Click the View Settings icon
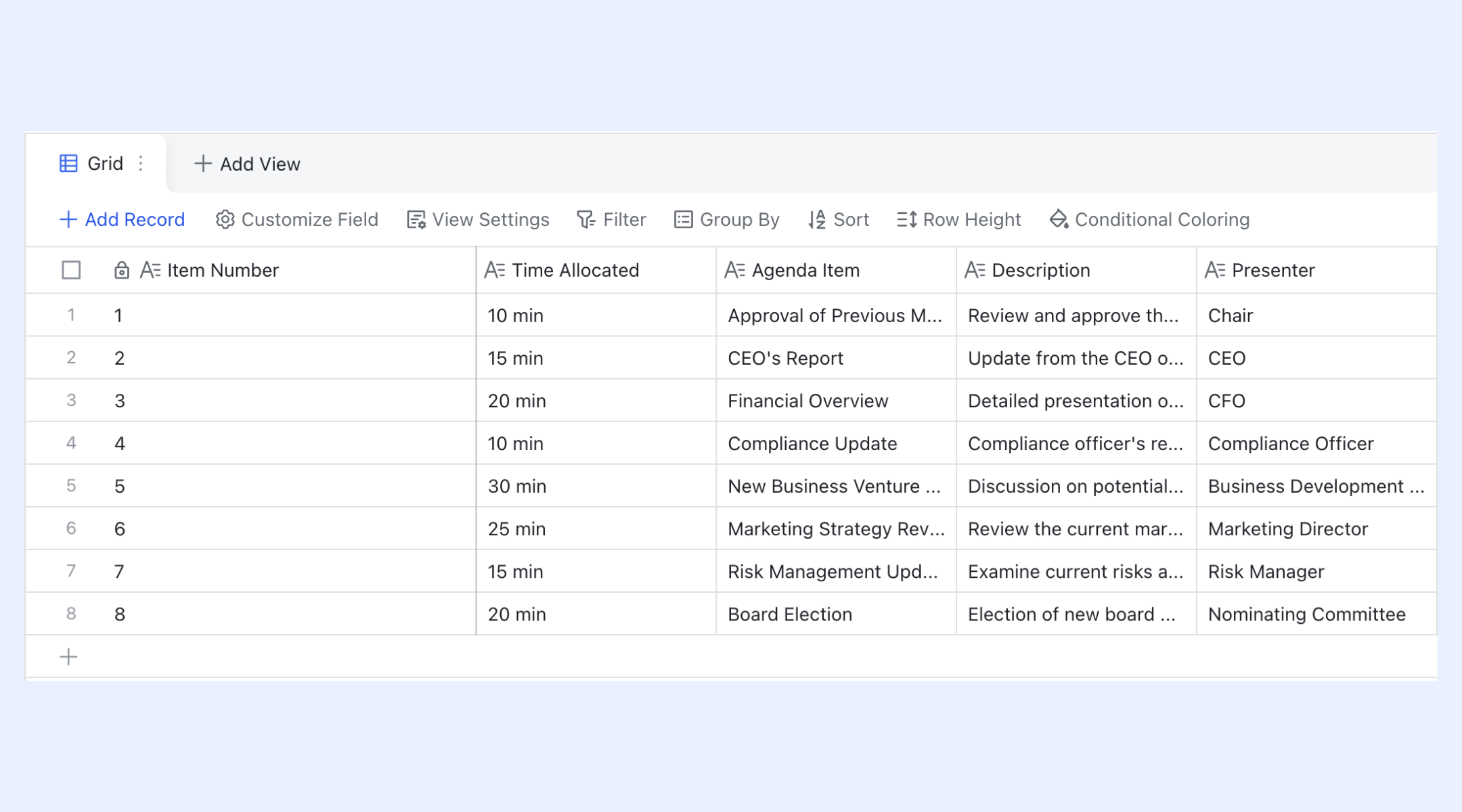 pyautogui.click(x=416, y=220)
